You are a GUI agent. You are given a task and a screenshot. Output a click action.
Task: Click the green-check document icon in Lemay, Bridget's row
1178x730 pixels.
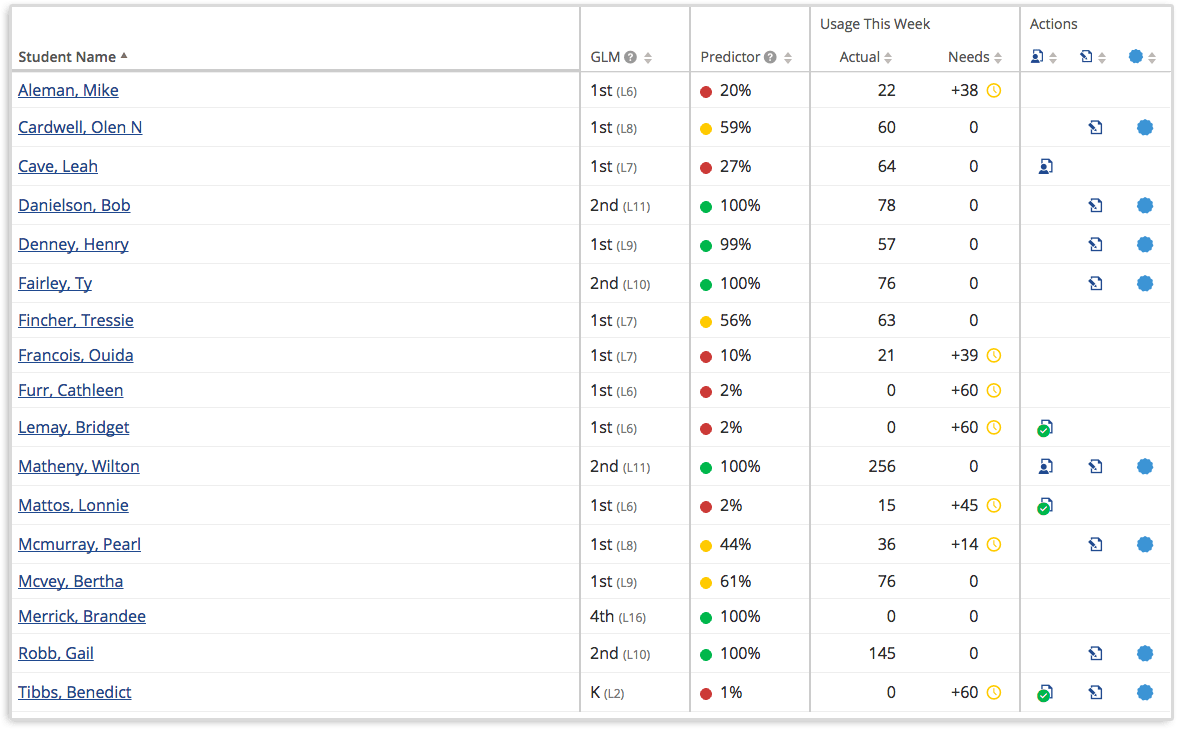tap(1045, 428)
